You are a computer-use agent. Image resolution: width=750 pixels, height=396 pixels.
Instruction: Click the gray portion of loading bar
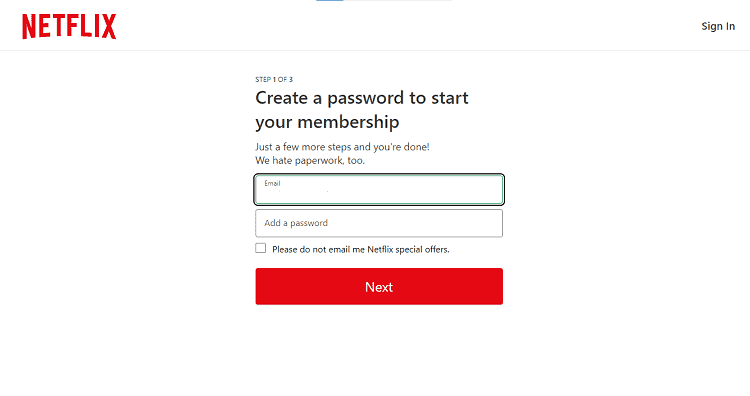click(x=397, y=0)
